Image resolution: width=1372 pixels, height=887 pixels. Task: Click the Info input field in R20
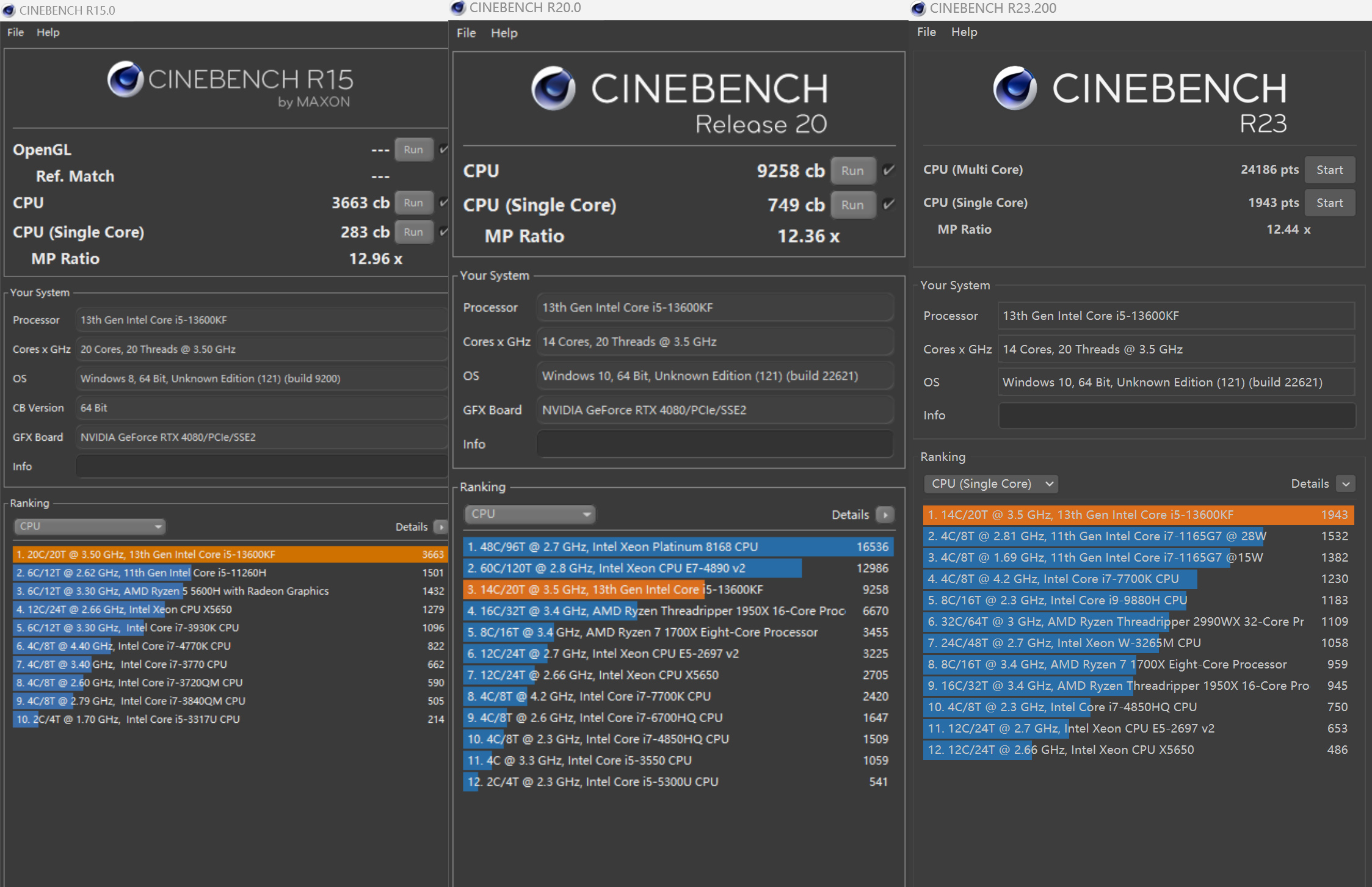coord(715,444)
